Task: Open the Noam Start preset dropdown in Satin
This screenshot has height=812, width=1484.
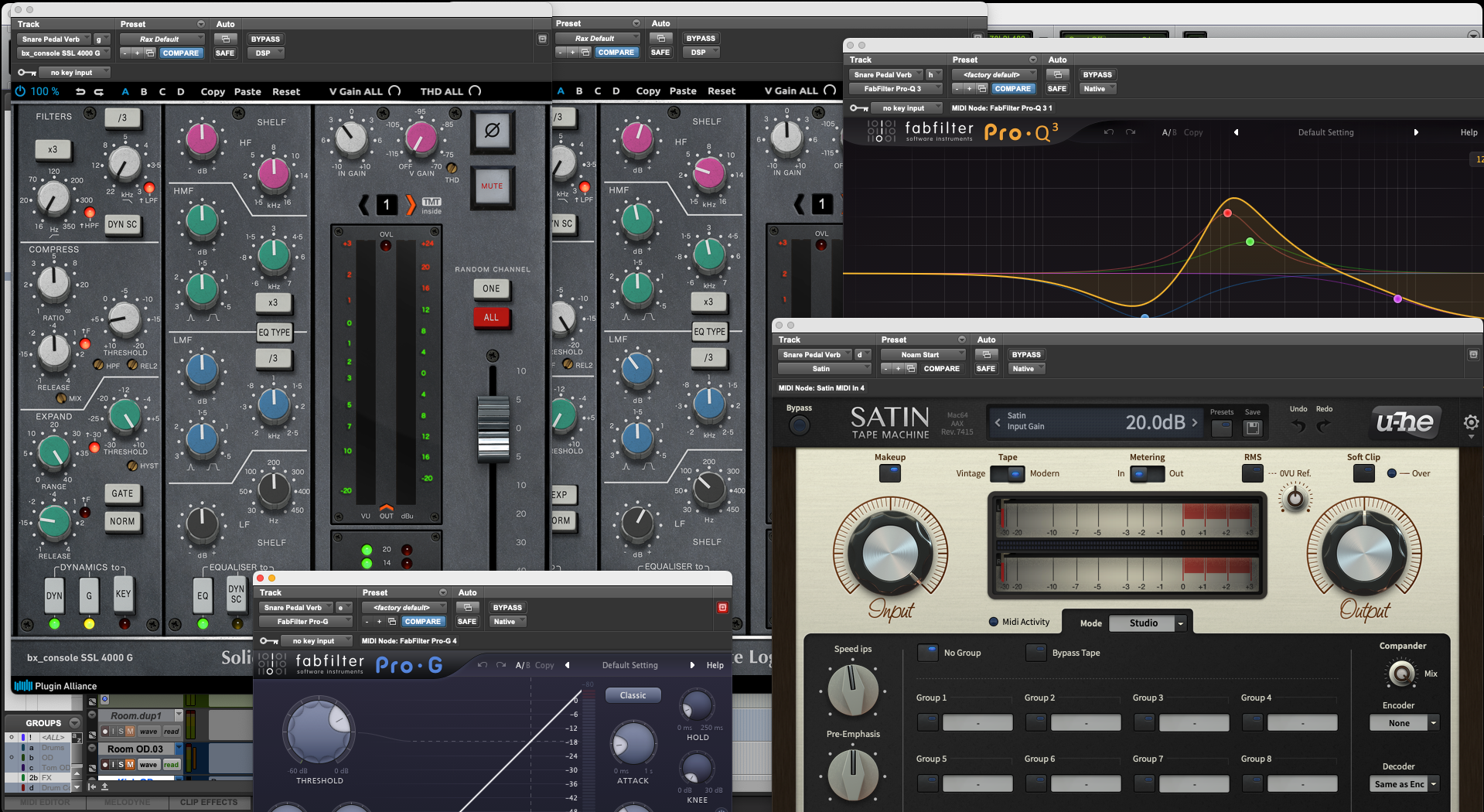Action: [x=923, y=355]
